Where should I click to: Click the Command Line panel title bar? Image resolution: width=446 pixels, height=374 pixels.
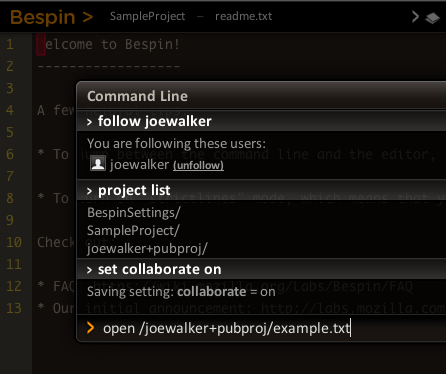261,96
